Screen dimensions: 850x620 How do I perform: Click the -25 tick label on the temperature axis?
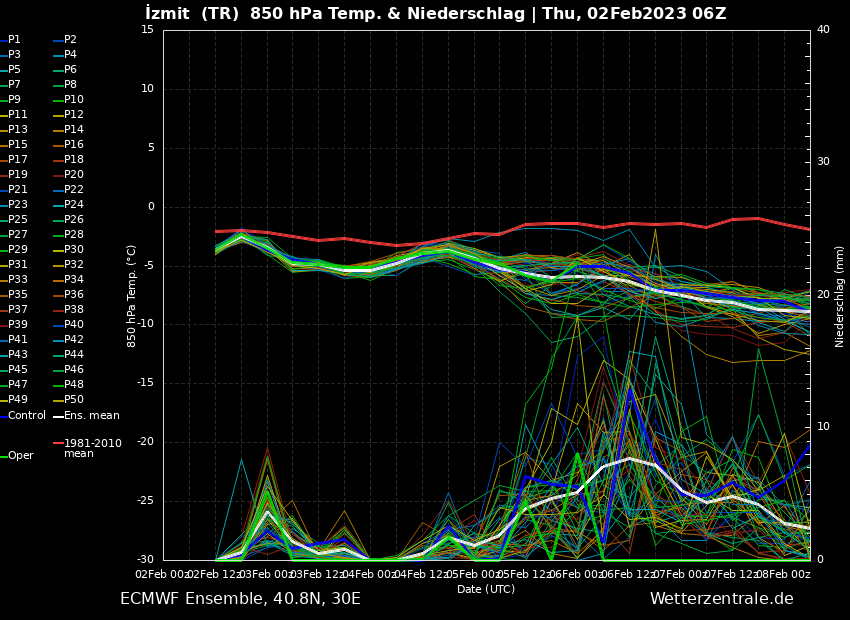click(x=144, y=501)
